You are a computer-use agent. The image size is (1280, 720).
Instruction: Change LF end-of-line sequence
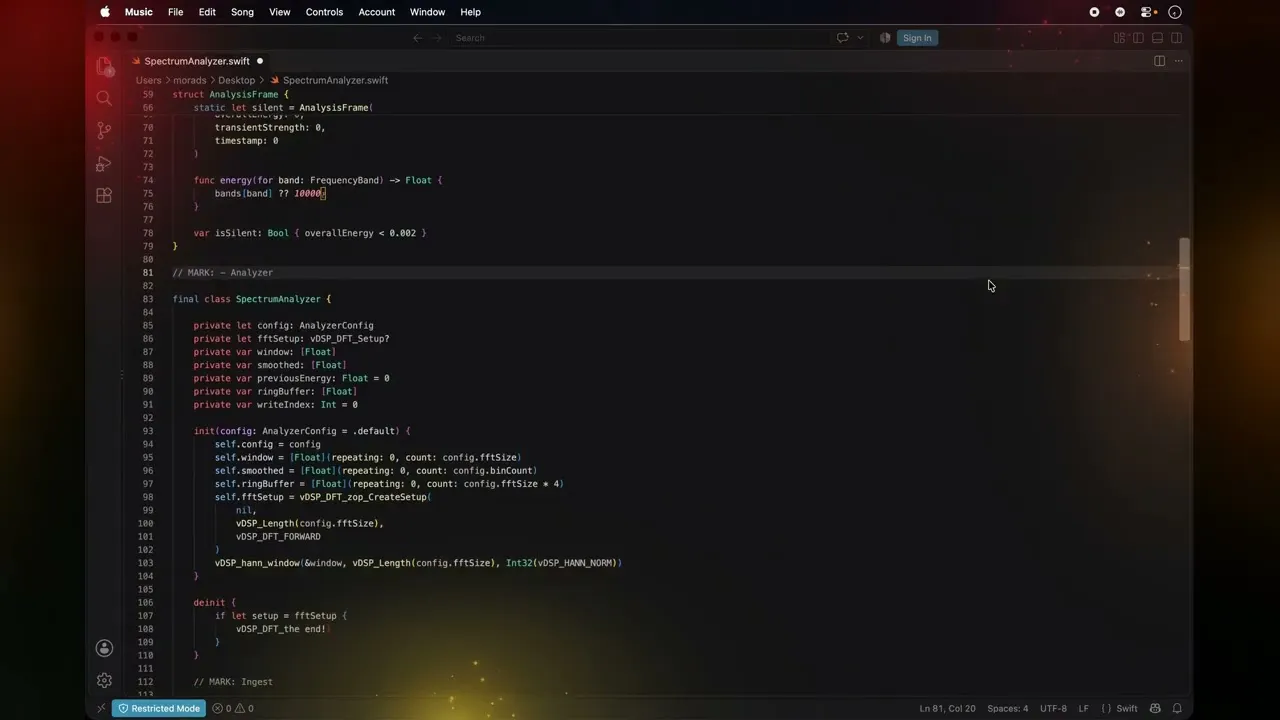click(1083, 708)
